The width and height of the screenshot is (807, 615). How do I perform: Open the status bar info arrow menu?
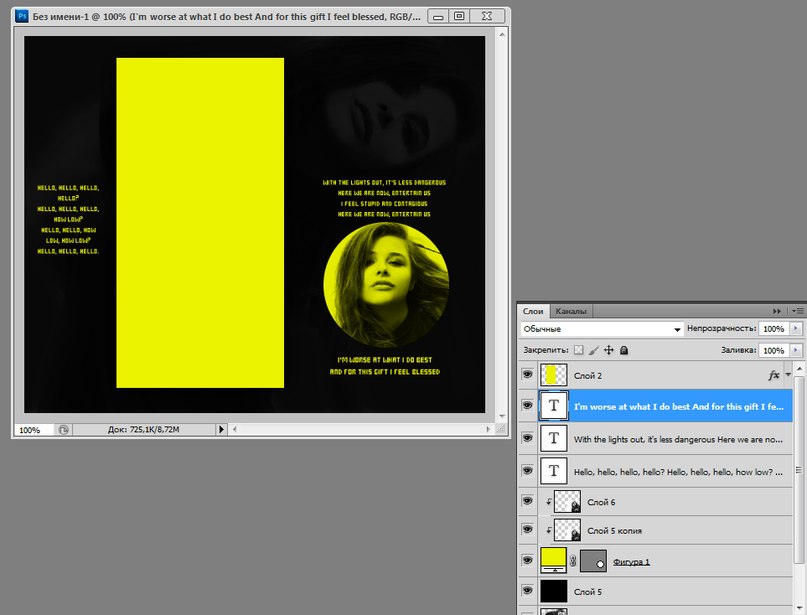(x=221, y=429)
